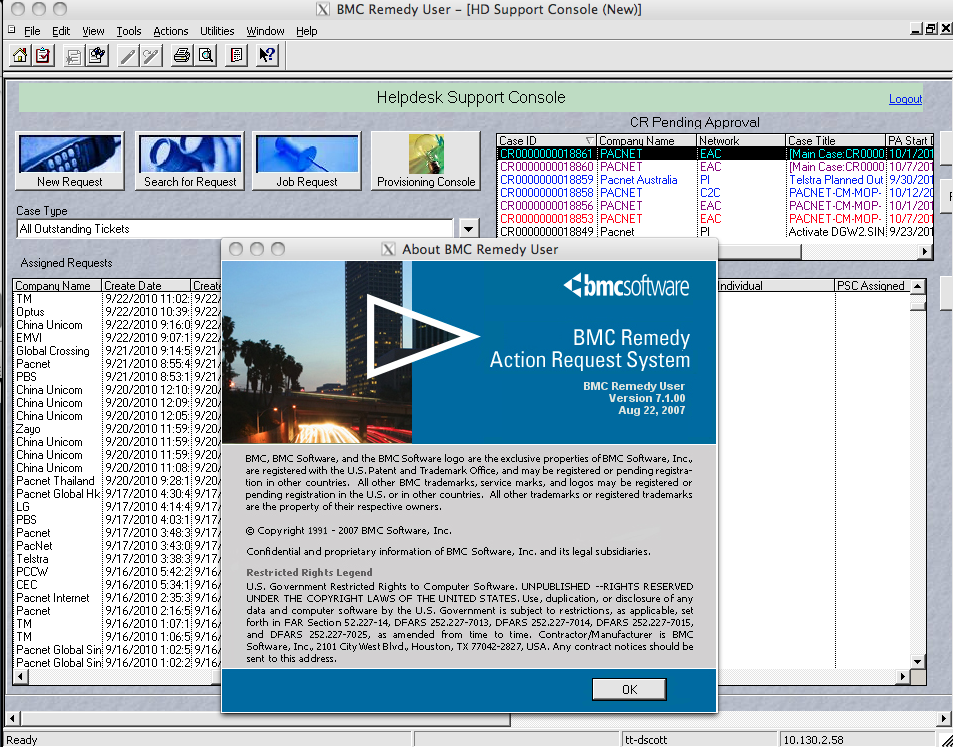Click the Home toolbar icon
The width and height of the screenshot is (953, 747).
[19, 56]
